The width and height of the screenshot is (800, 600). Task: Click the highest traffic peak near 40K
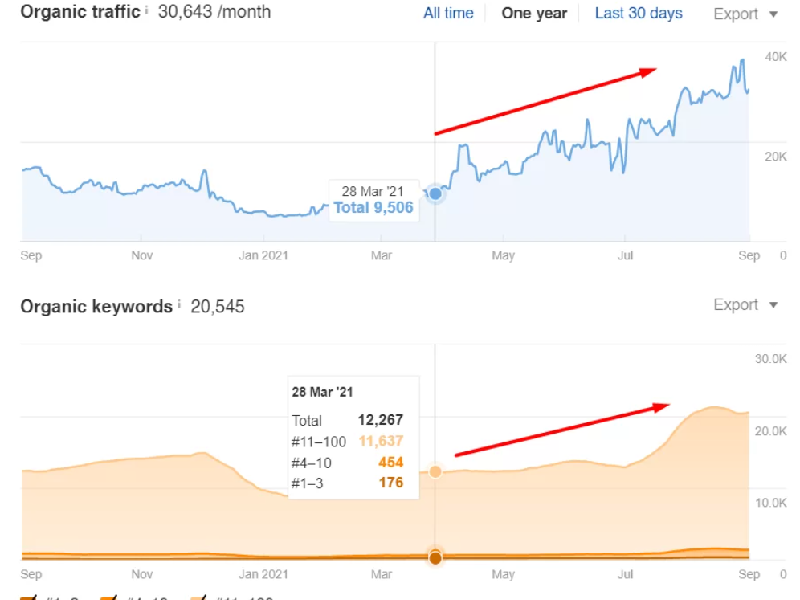pyautogui.click(x=741, y=61)
